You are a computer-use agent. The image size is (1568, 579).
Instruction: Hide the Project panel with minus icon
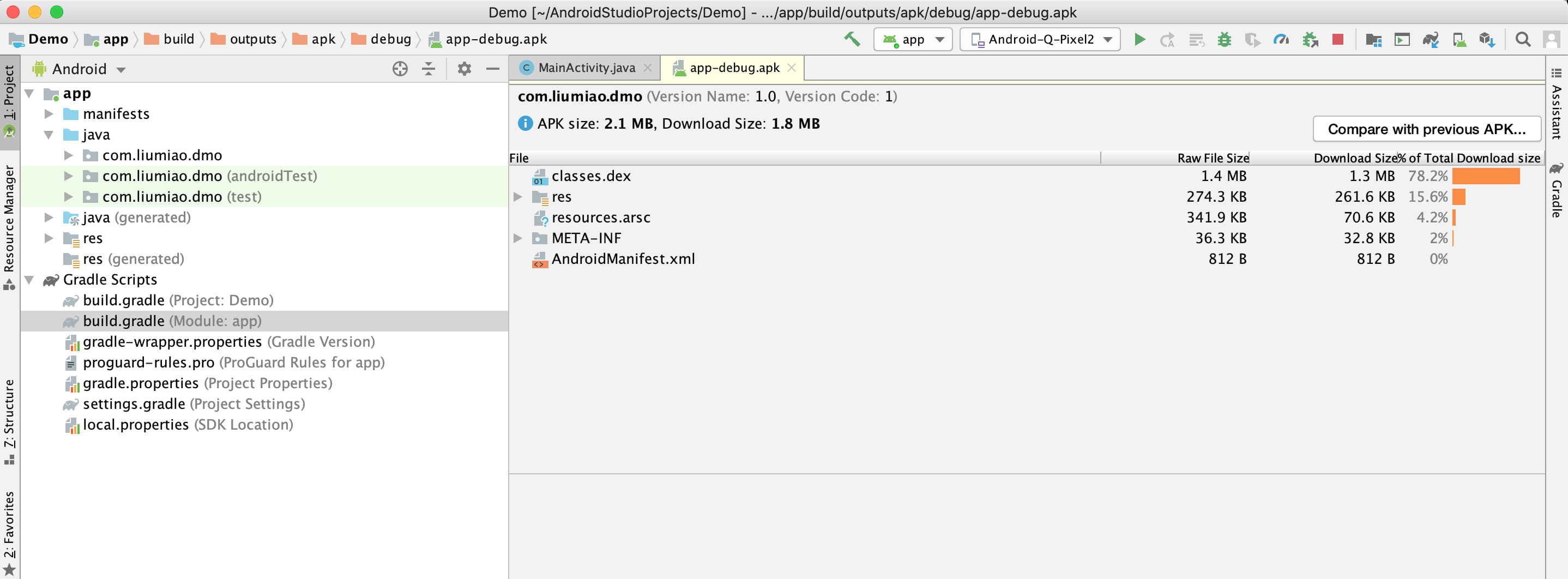click(x=492, y=69)
